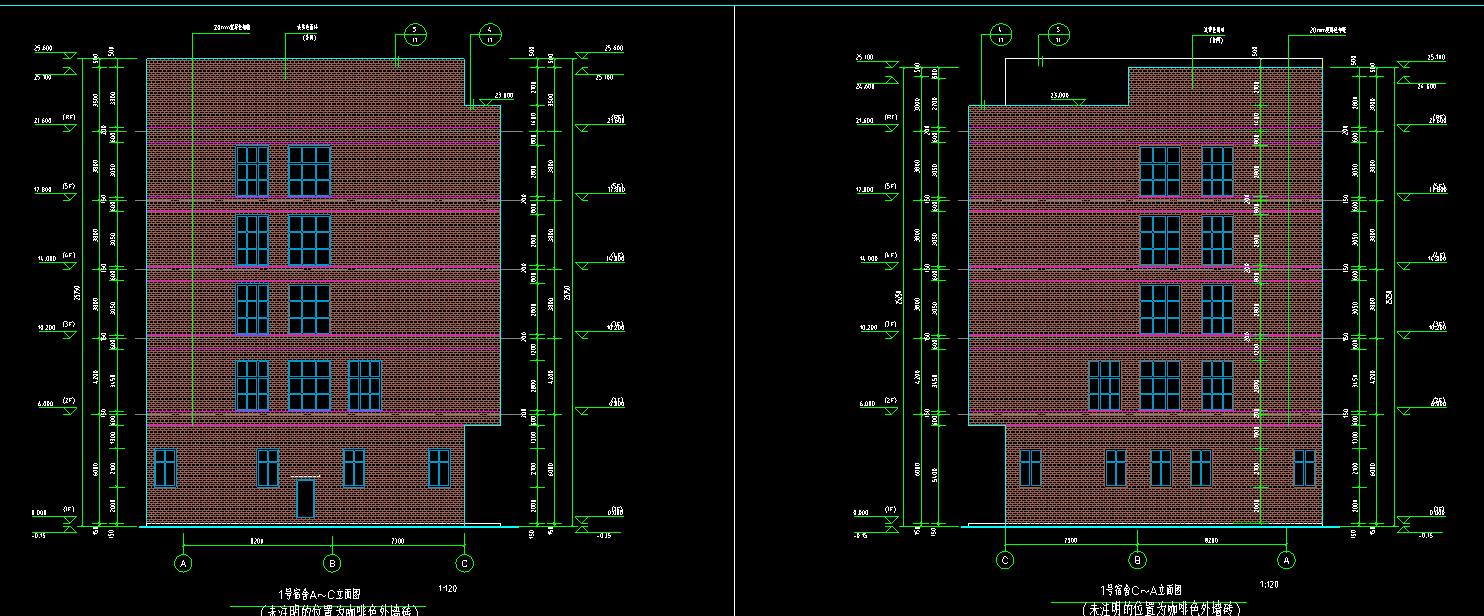Select the 1:120 scale label under left elevation
The height and width of the screenshot is (616, 1484).
[449, 587]
